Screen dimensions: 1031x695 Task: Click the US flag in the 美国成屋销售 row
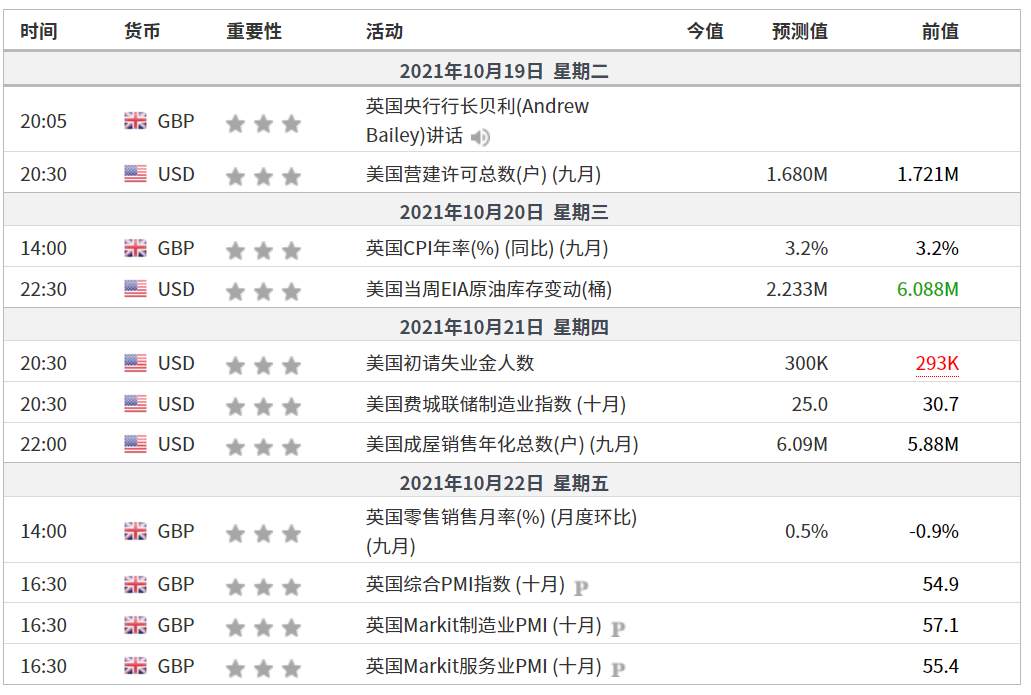135,444
